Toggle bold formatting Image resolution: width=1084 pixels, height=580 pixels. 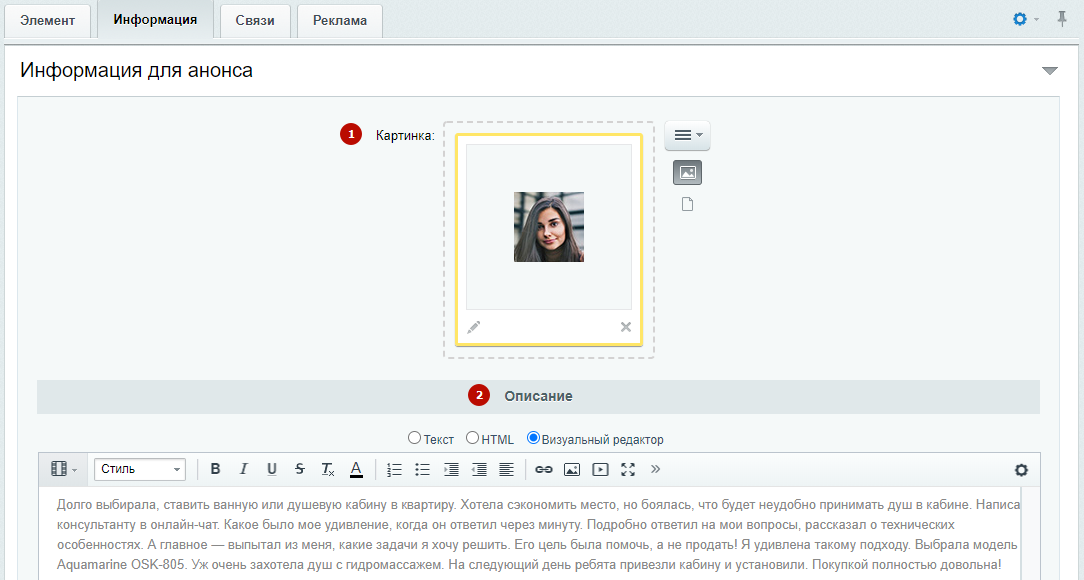click(x=215, y=469)
